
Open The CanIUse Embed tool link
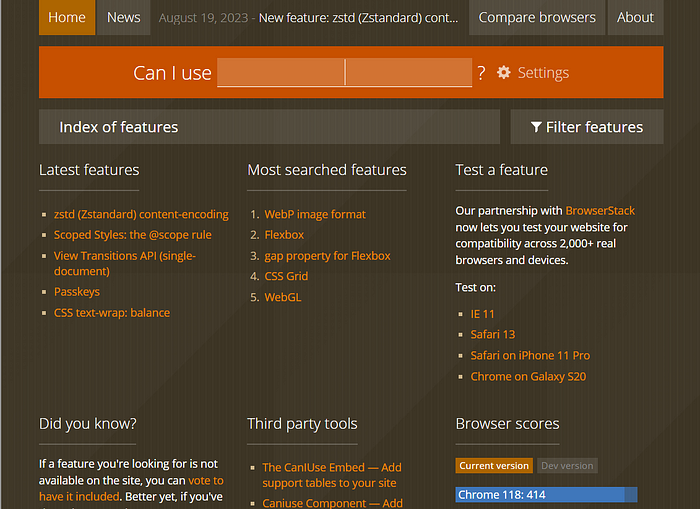332,475
